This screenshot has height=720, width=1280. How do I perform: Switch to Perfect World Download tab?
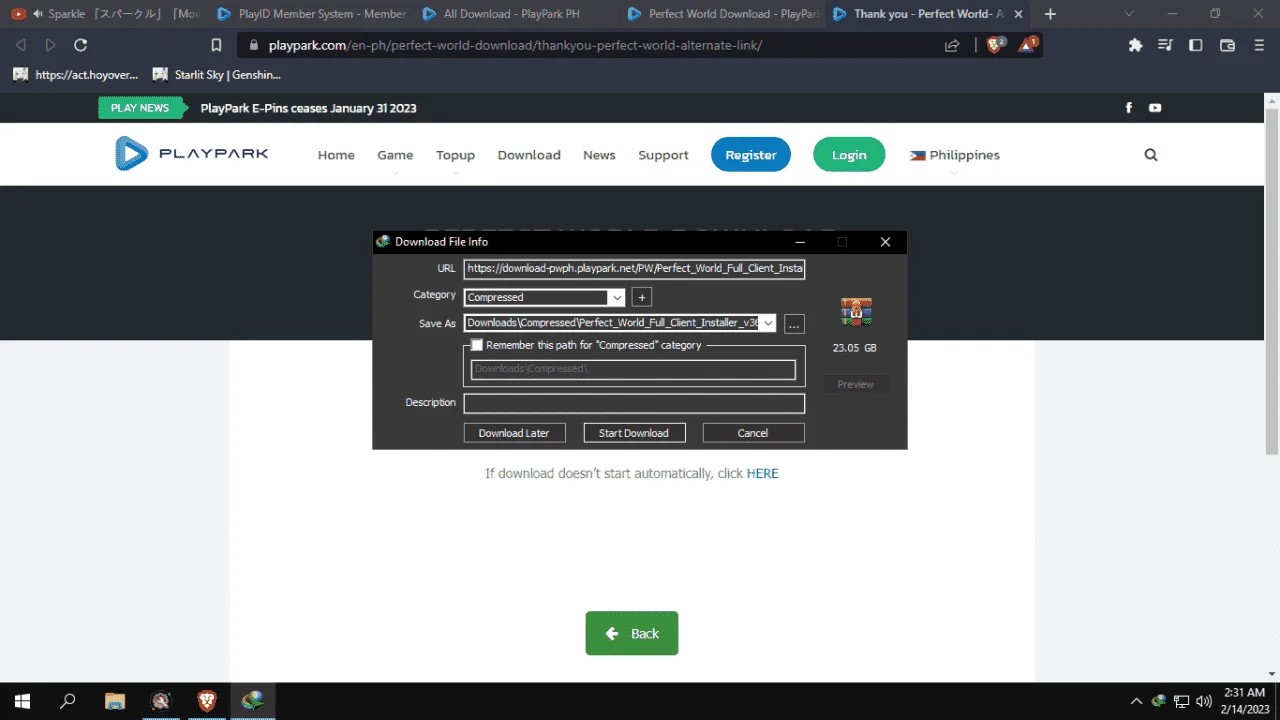[x=721, y=14]
